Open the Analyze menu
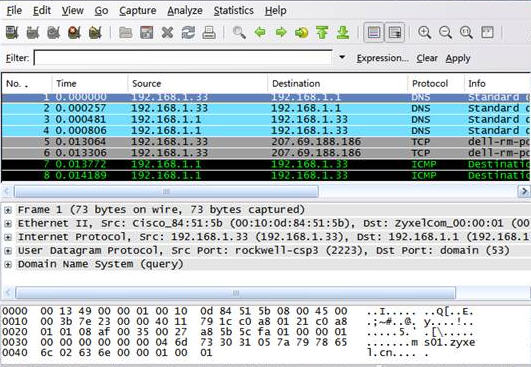Viewport: 531px width, 367px height. coord(185,11)
